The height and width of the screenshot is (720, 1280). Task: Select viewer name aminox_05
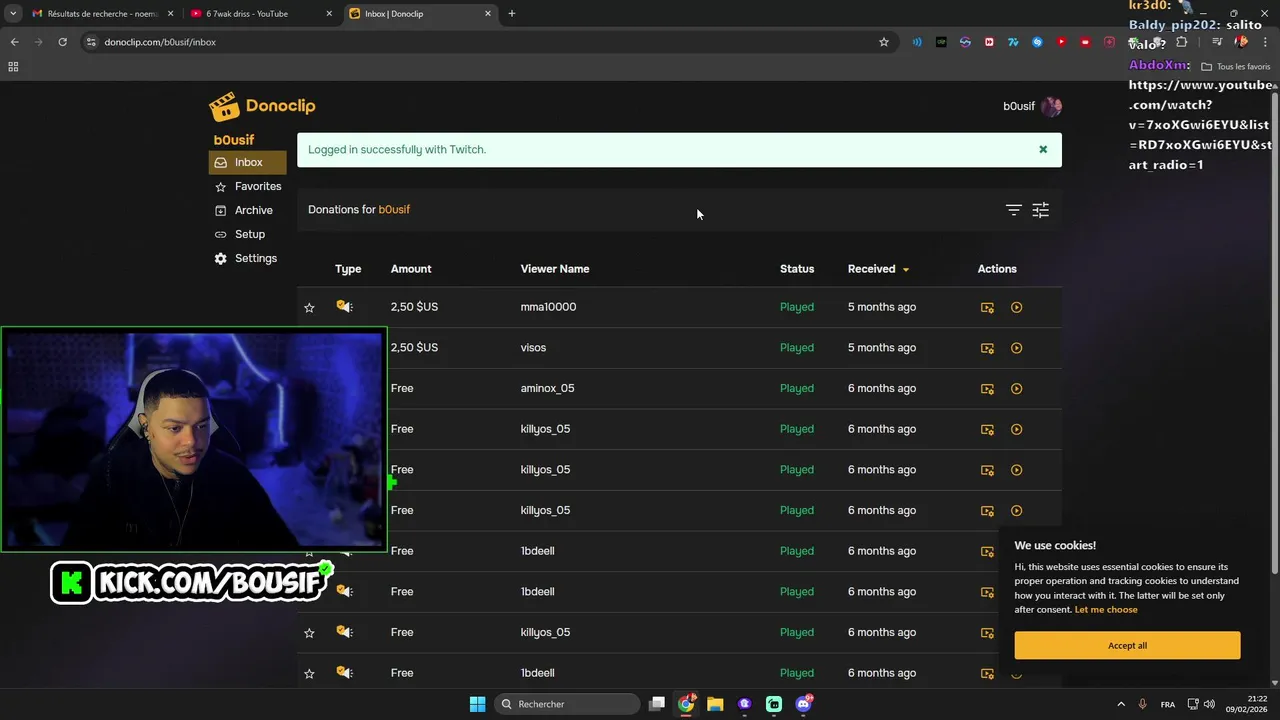click(x=547, y=388)
